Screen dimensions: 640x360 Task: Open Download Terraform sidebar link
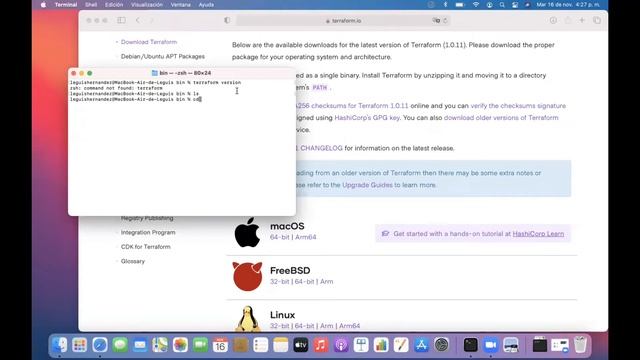(149, 42)
